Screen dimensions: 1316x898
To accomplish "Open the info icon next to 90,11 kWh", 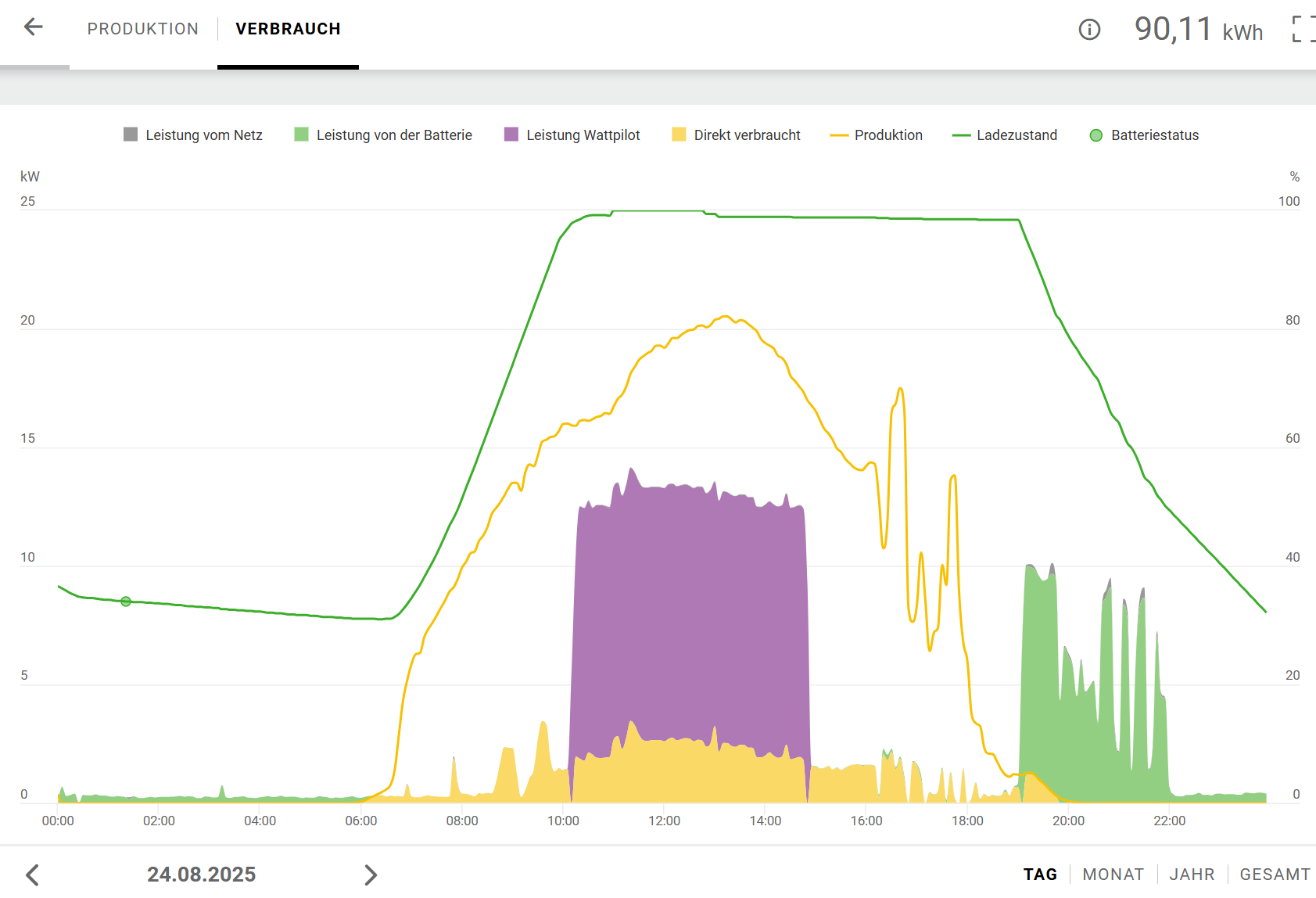I will tap(1089, 30).
